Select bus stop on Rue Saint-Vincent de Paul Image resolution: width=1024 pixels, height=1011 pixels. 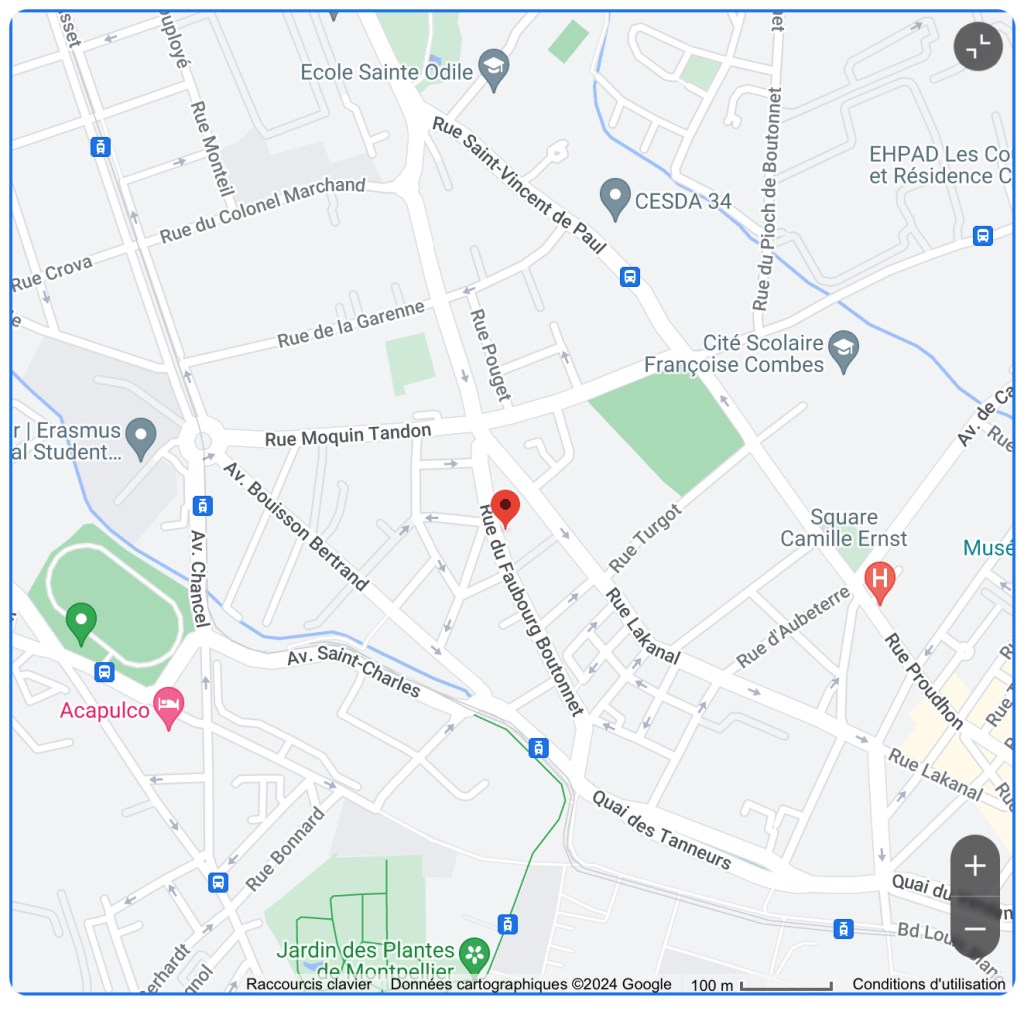630,277
